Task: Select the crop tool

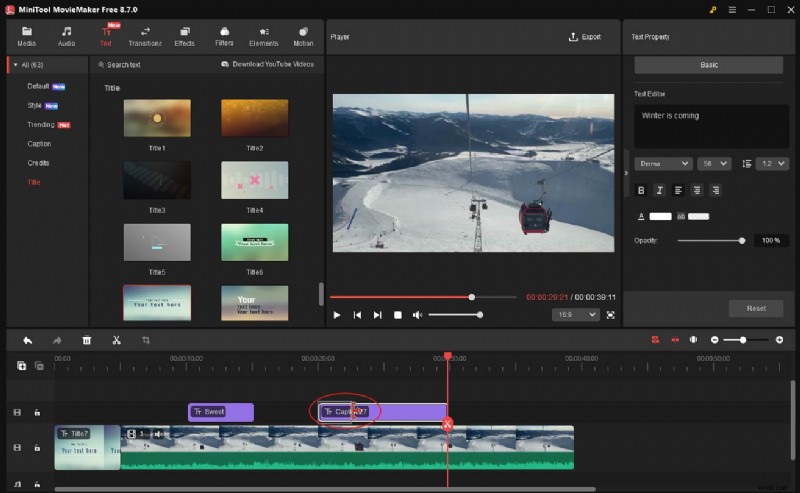Action: coord(146,340)
